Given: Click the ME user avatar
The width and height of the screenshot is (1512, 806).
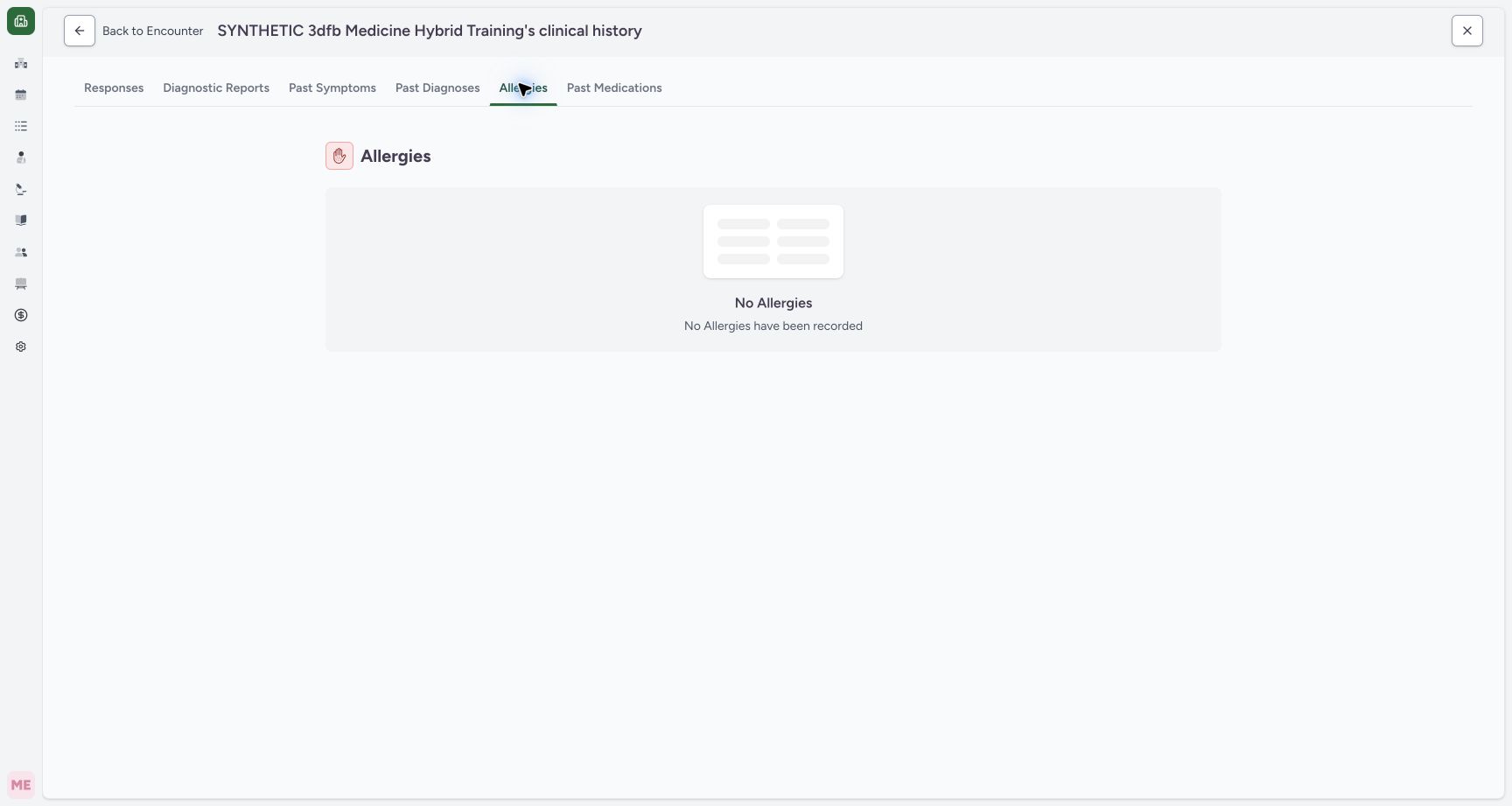Looking at the screenshot, I should pos(21,785).
